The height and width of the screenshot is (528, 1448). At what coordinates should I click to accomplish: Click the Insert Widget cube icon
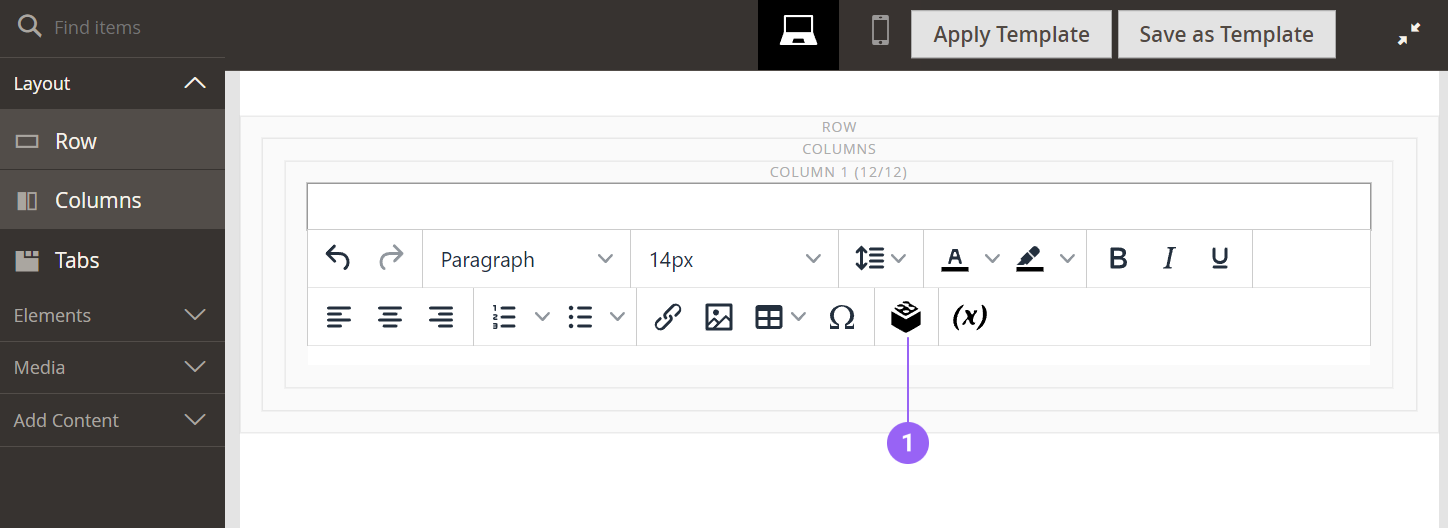point(906,317)
